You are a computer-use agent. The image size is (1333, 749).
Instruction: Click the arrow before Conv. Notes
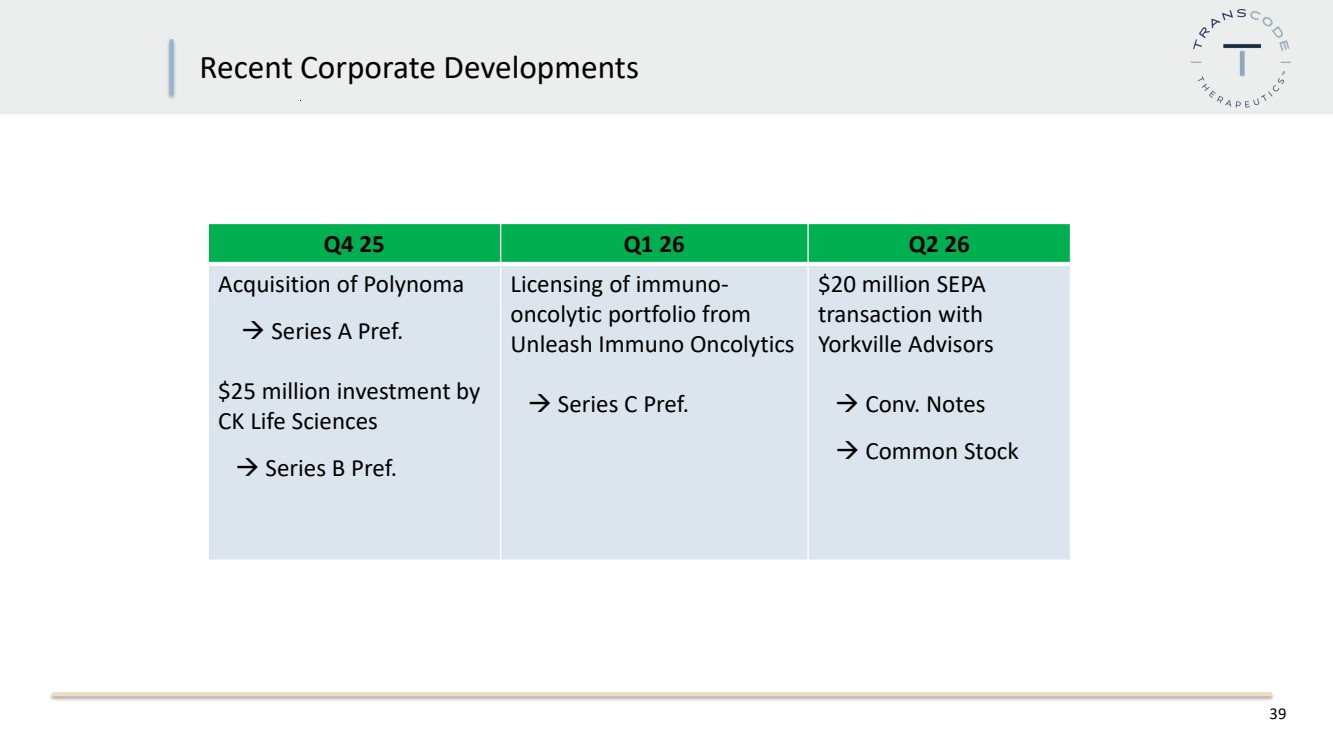pyautogui.click(x=847, y=405)
